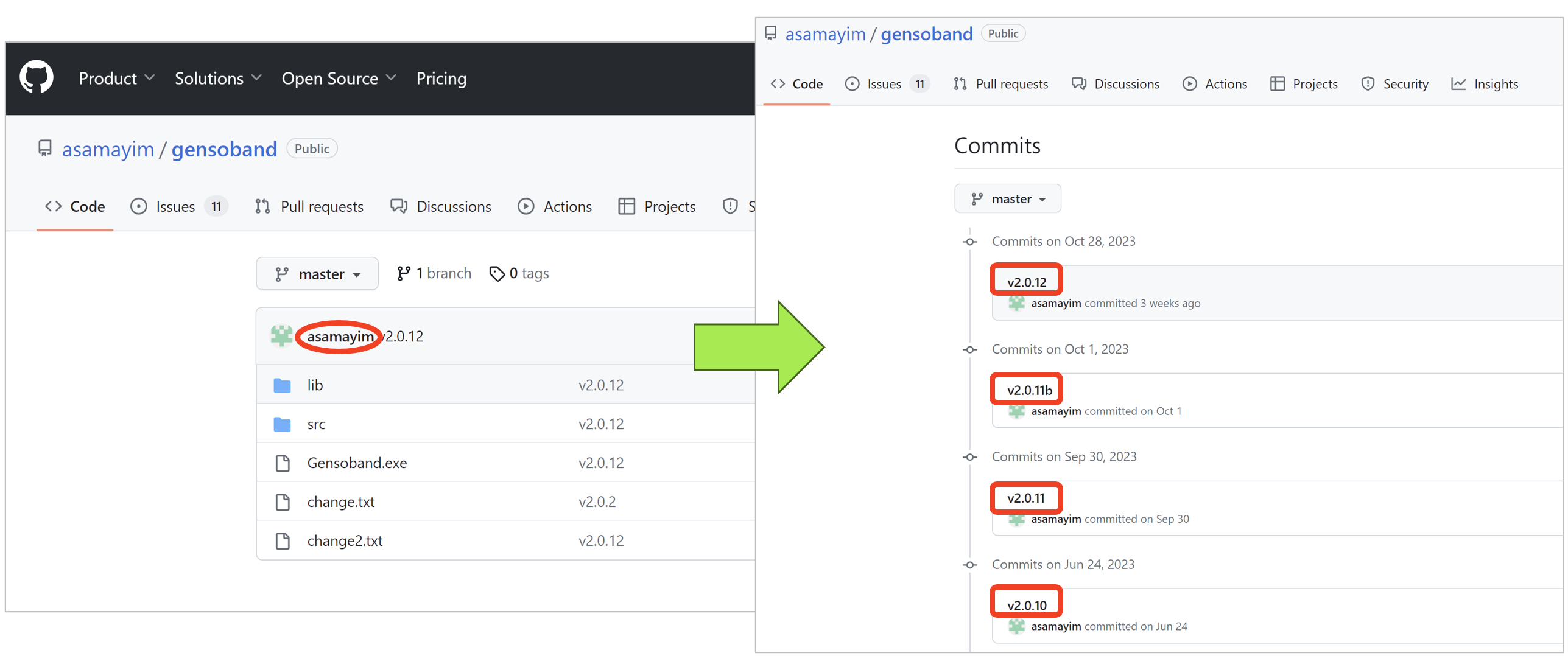View the 1 branch link
The width and height of the screenshot is (1568, 664).
pyautogui.click(x=434, y=273)
